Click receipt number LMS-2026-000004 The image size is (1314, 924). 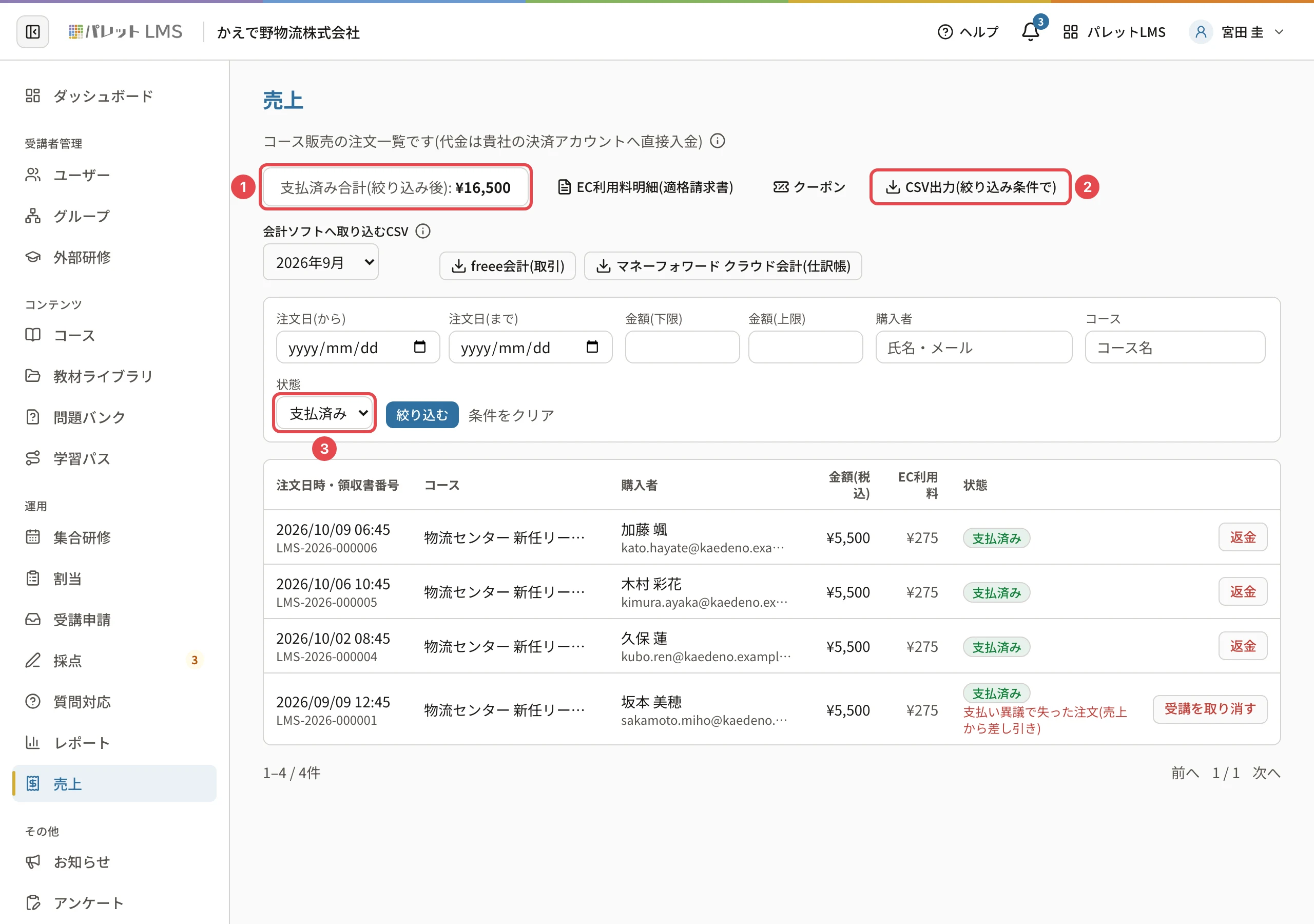click(327, 657)
